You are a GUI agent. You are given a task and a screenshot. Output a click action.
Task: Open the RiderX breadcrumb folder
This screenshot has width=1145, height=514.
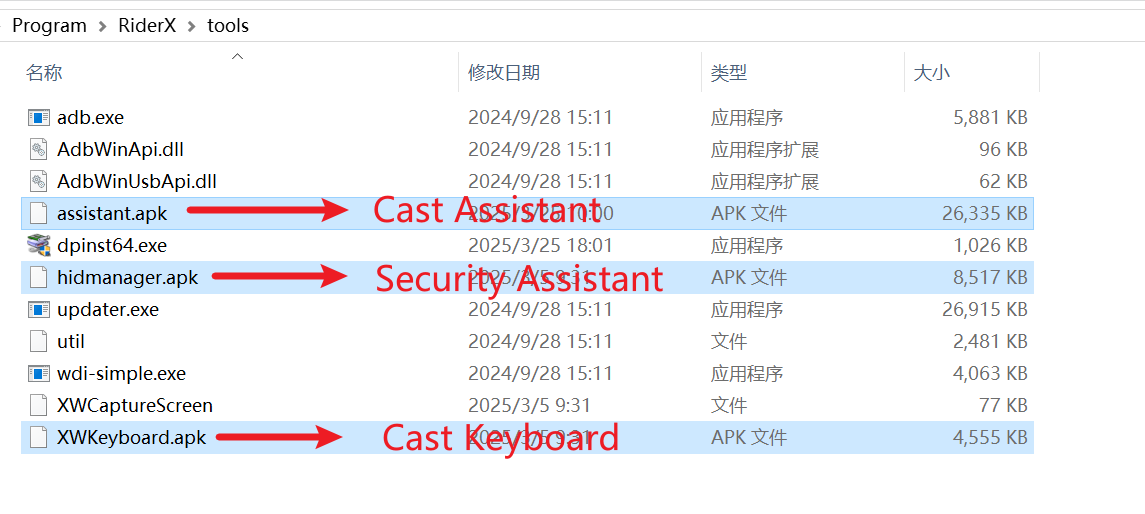[147, 26]
